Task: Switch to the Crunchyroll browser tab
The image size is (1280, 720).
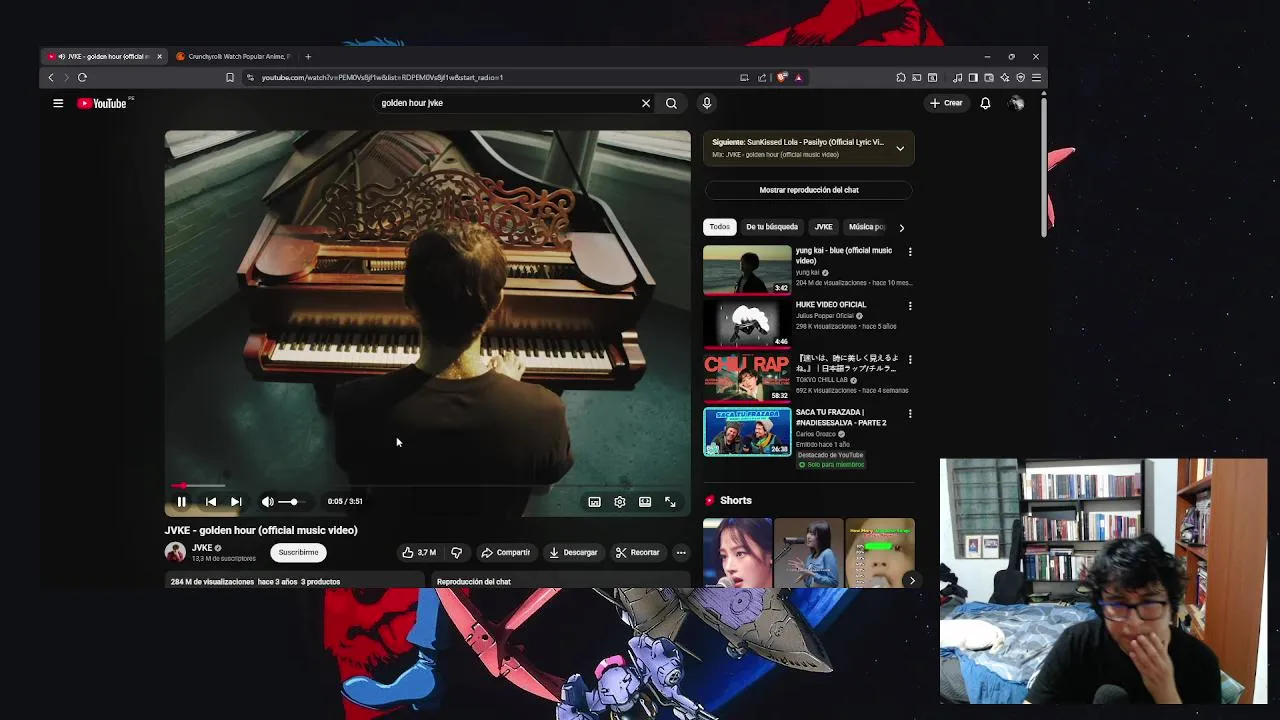Action: (234, 56)
